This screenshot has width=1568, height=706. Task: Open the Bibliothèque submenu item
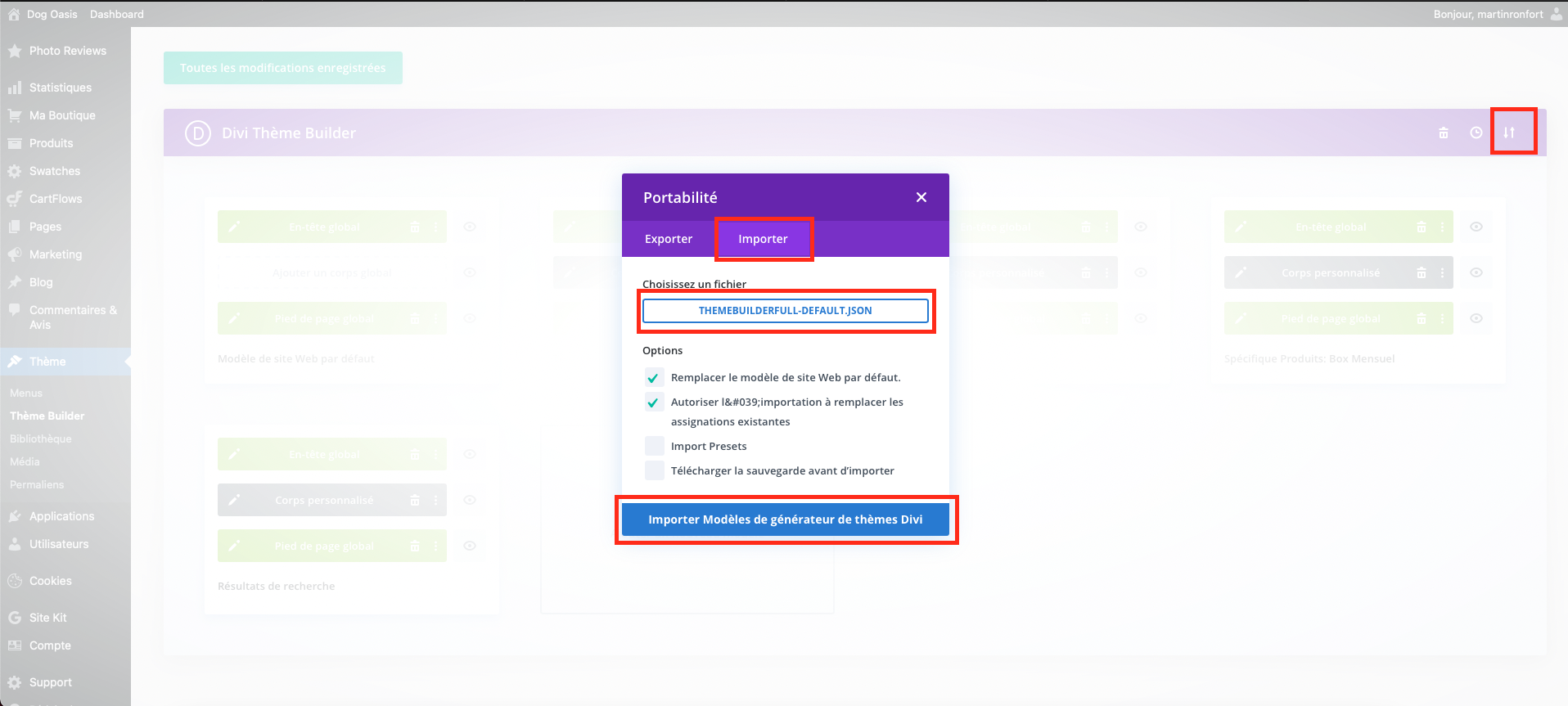[41, 438]
